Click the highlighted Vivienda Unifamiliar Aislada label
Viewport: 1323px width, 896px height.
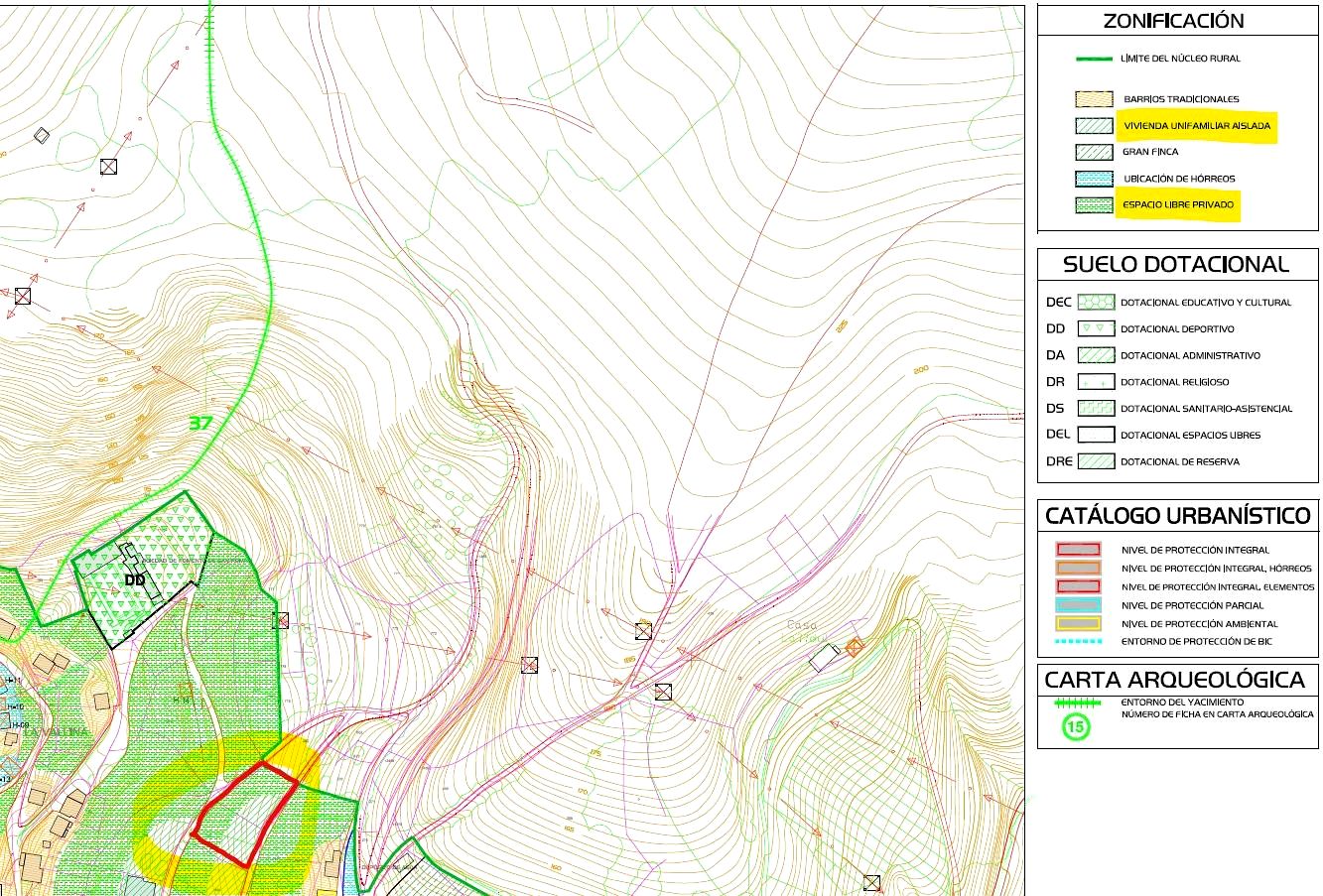coord(1195,126)
